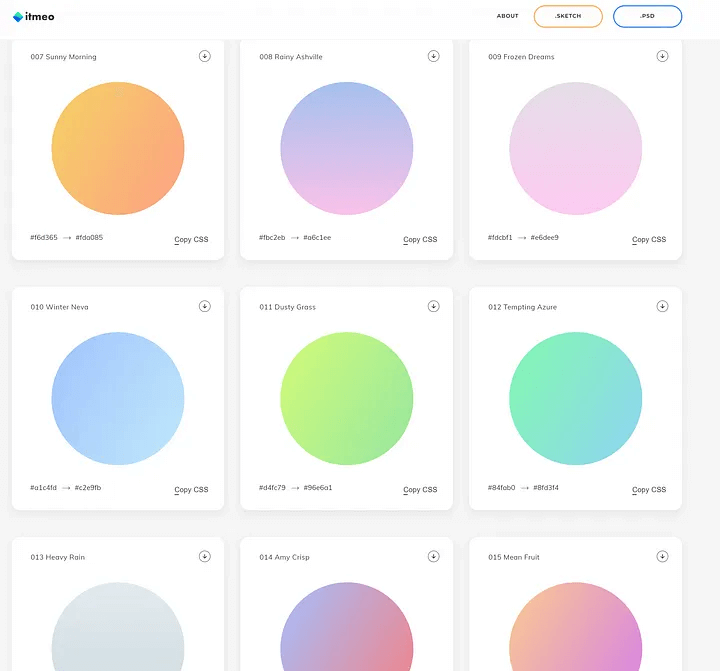Image resolution: width=720 pixels, height=671 pixels.
Task: Download the 013 Heavy Rain gradient
Action: click(205, 557)
